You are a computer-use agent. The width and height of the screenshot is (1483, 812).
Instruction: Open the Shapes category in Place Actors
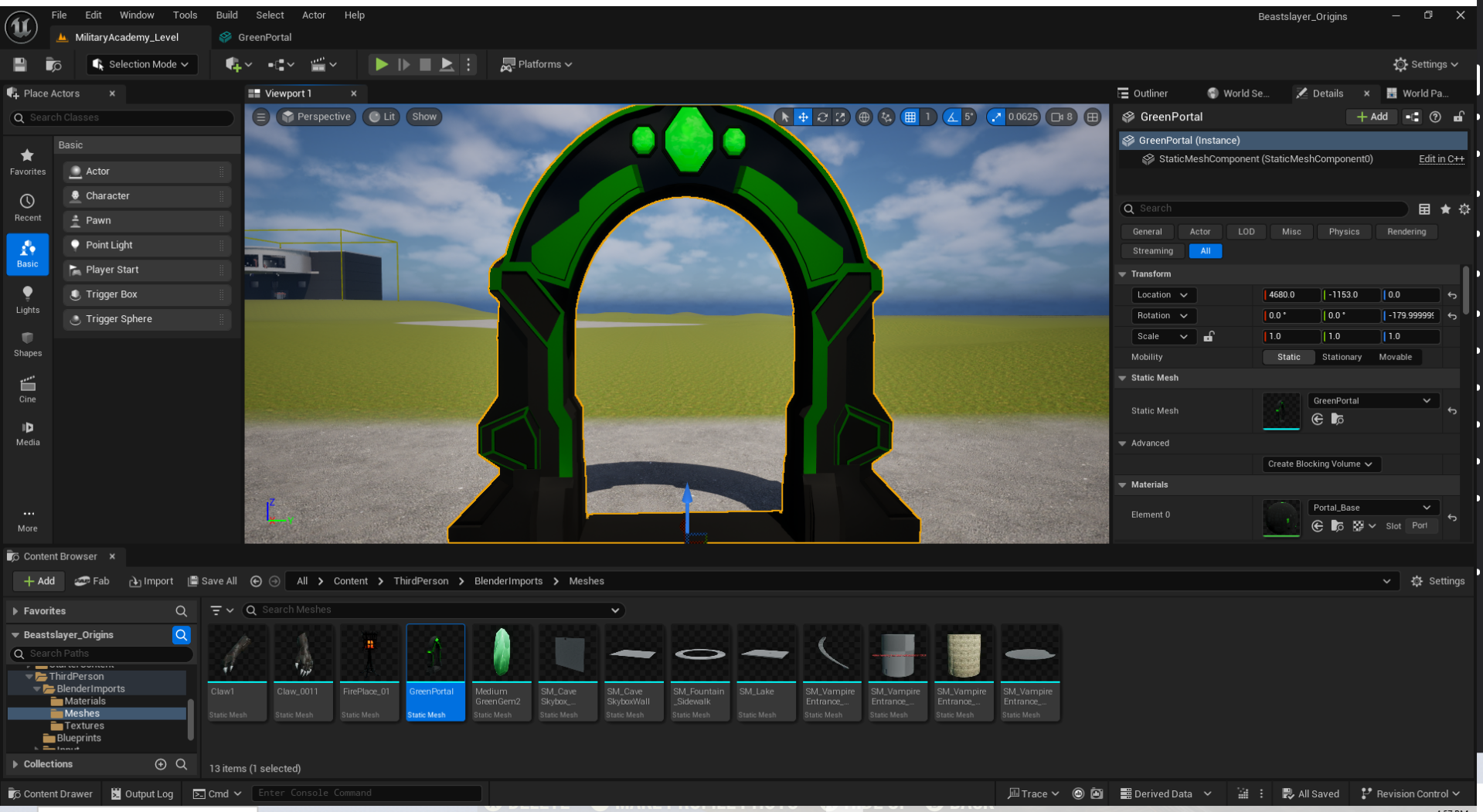[27, 344]
